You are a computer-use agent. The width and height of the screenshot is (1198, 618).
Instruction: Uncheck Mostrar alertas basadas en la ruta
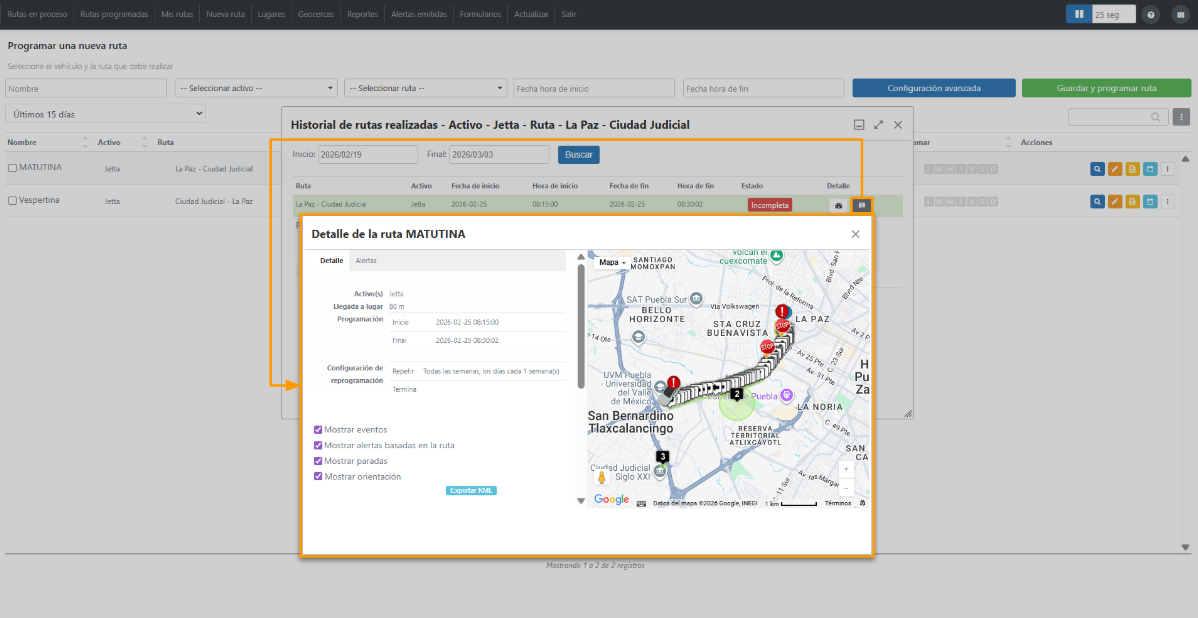pyautogui.click(x=319, y=445)
